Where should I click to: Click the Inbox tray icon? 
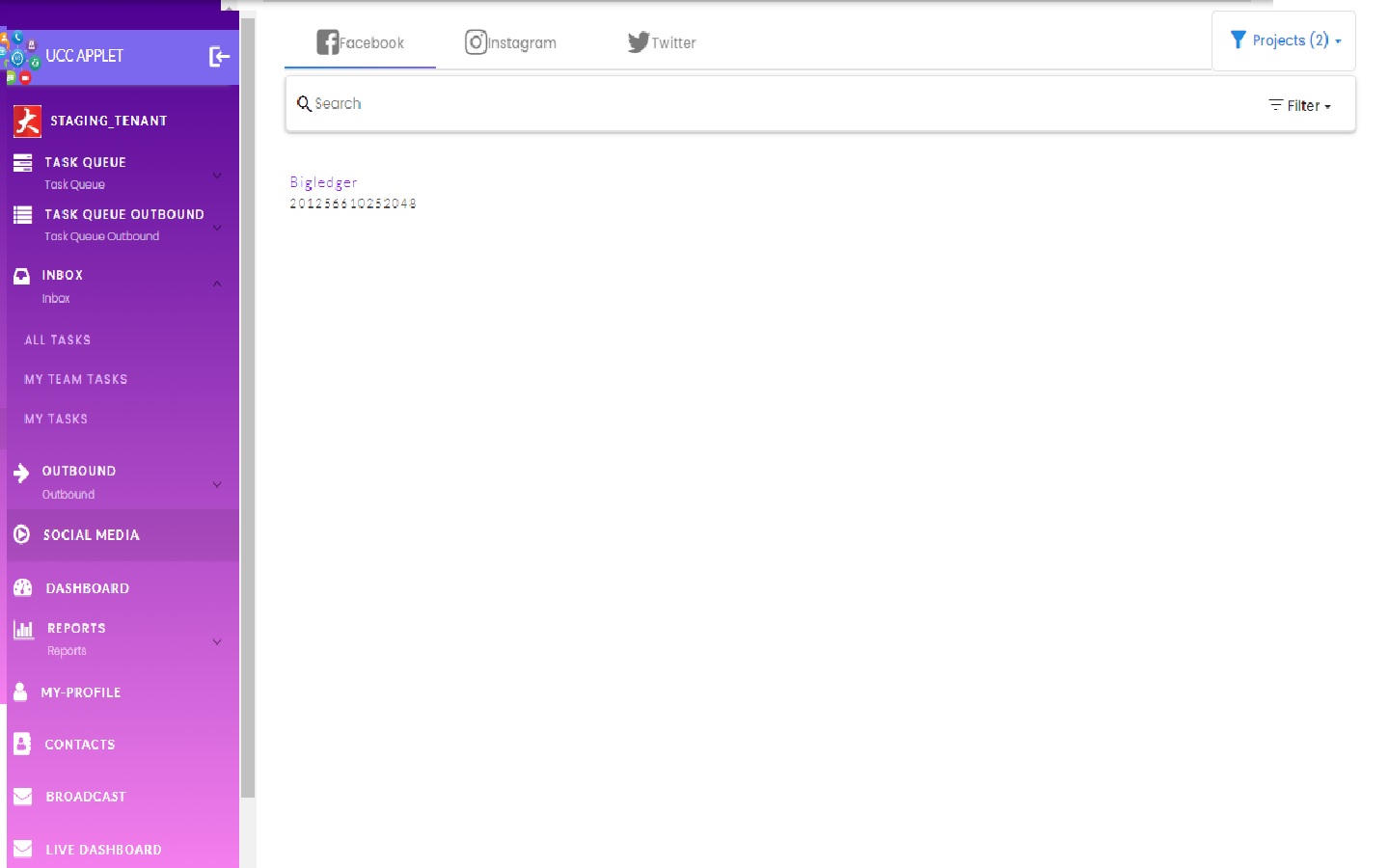(x=21, y=276)
